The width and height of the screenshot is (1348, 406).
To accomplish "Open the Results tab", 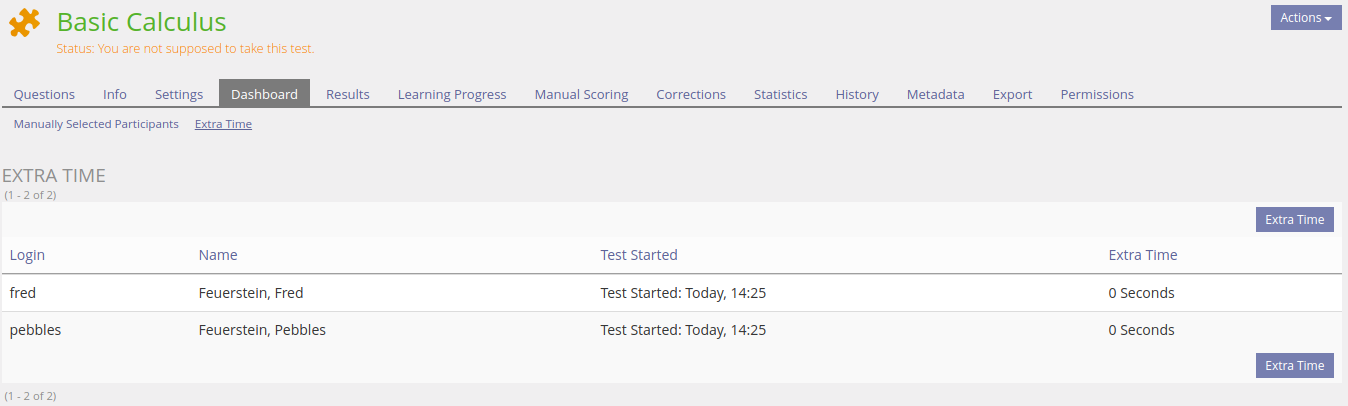I will (348, 94).
